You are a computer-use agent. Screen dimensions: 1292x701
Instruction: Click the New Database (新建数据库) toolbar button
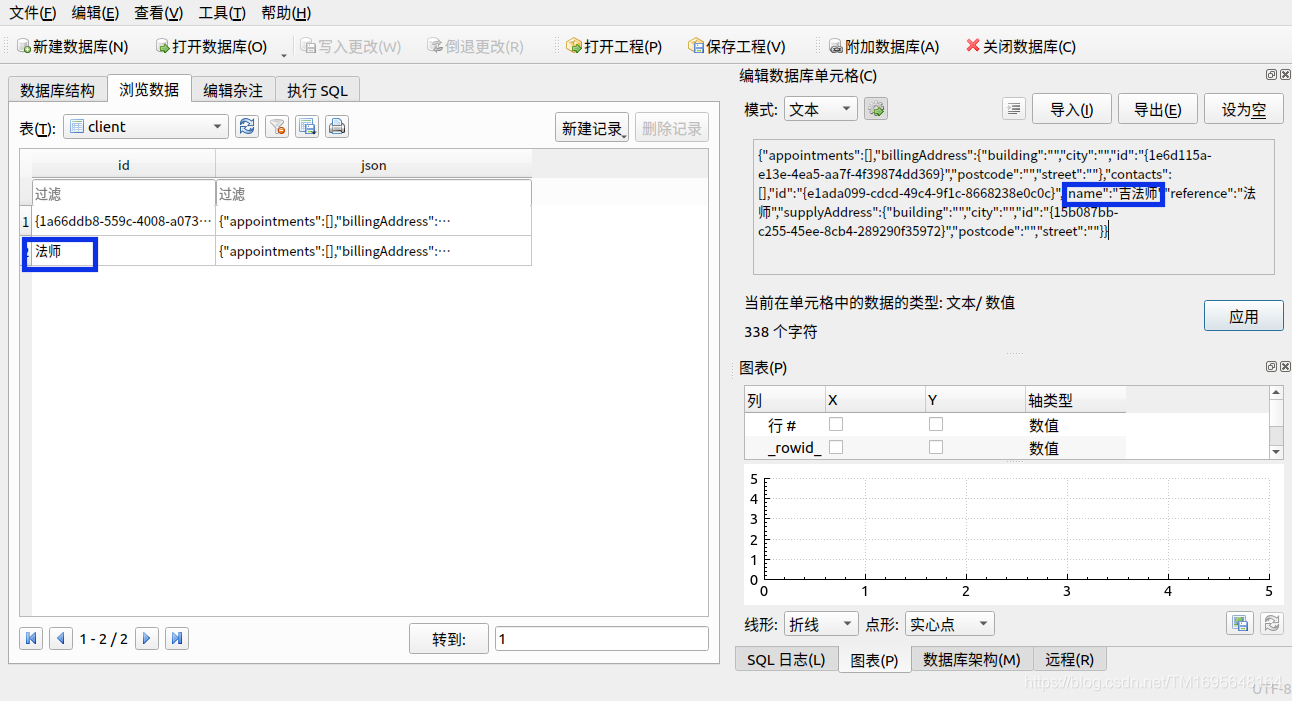coord(72,46)
